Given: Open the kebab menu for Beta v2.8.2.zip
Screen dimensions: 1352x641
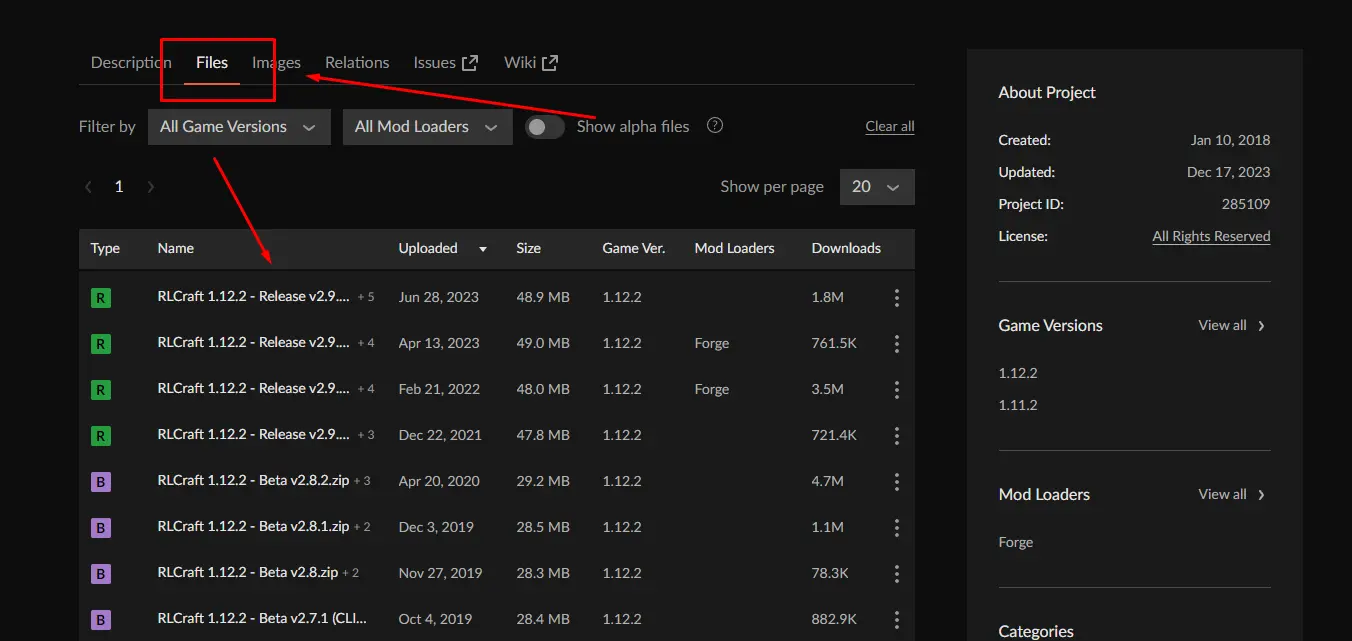Looking at the screenshot, I should coord(896,481).
